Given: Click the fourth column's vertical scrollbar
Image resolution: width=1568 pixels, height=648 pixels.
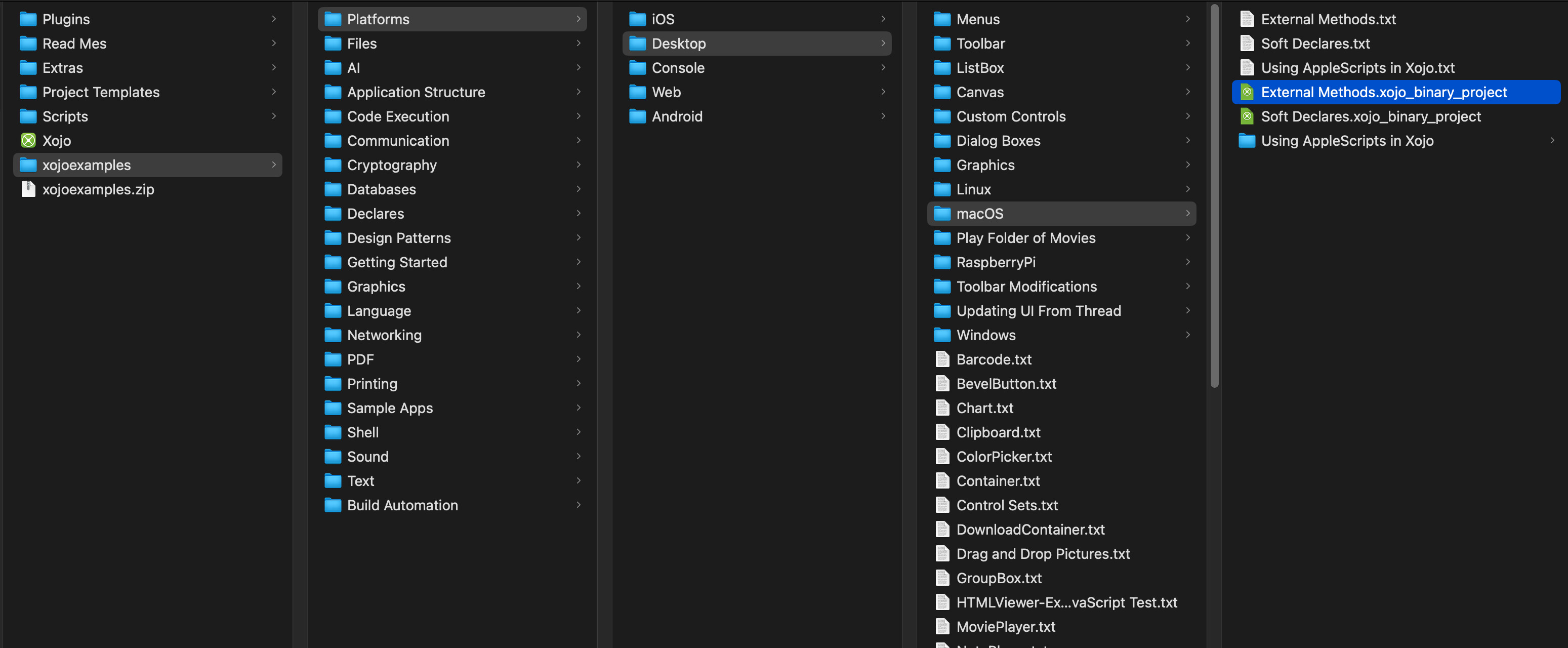Looking at the screenshot, I should point(1214,195).
